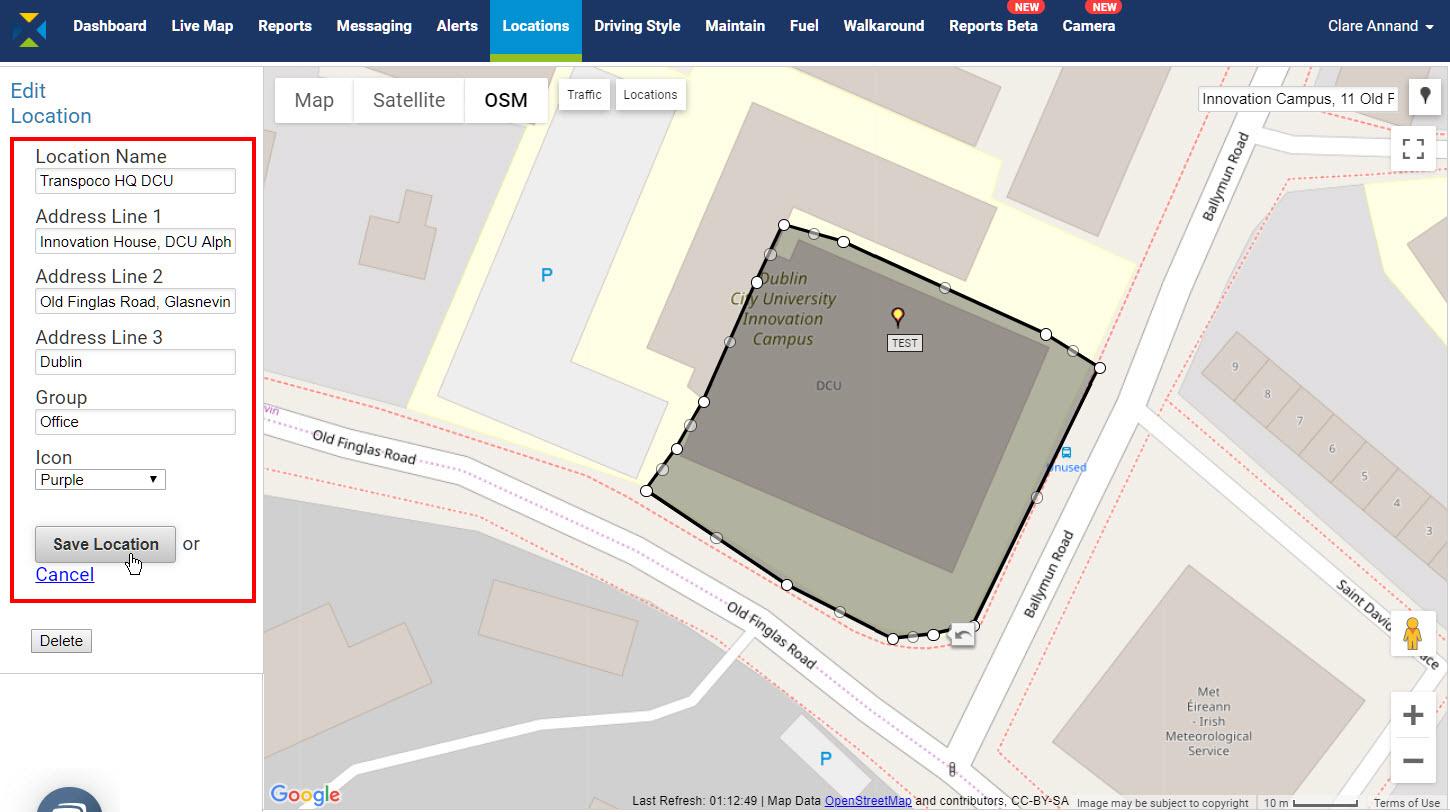Click the "Last Refresh: 01:12:49" status text

coord(695,801)
